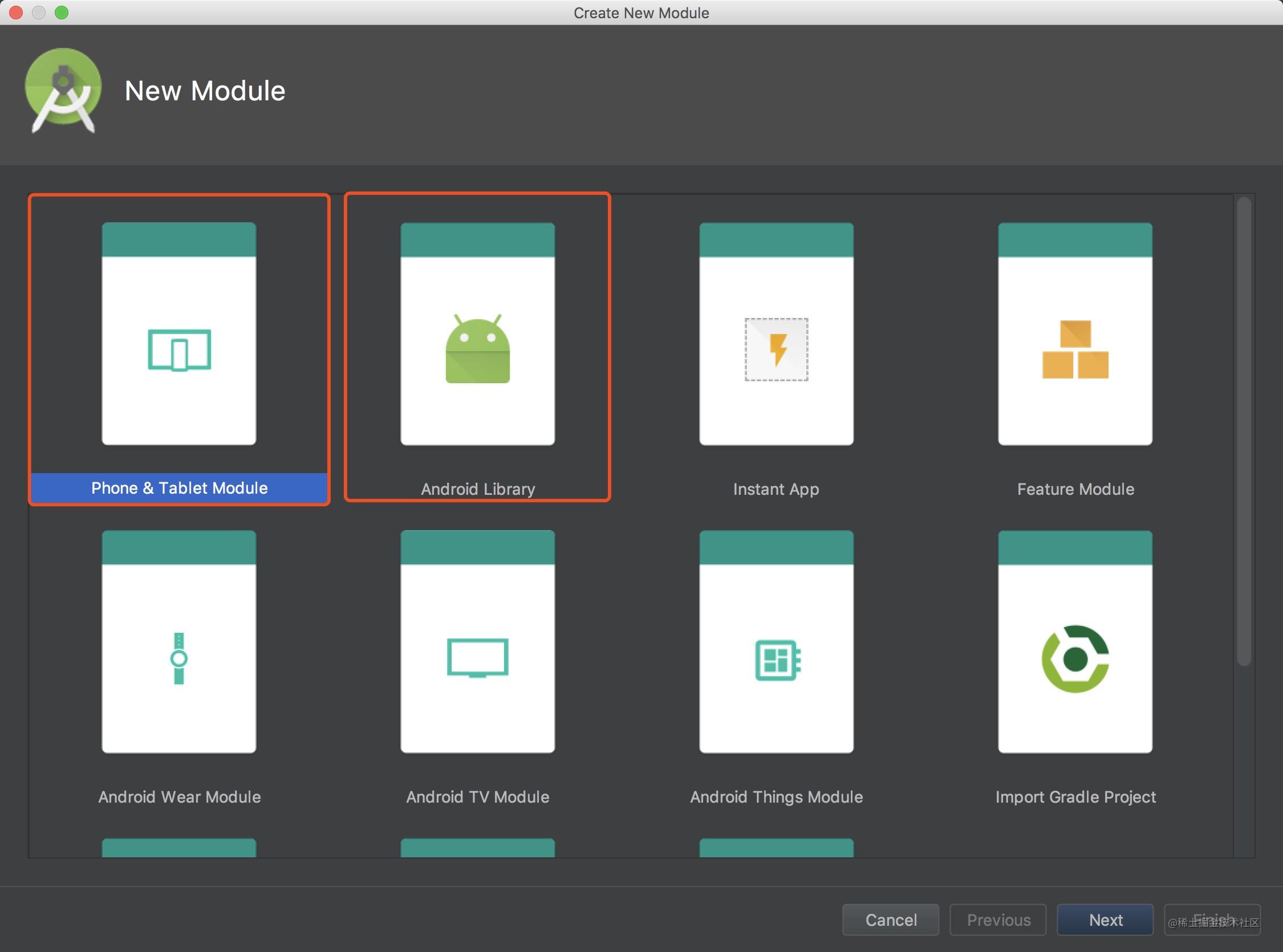Pick the Instant App lightning bolt icon

click(777, 349)
